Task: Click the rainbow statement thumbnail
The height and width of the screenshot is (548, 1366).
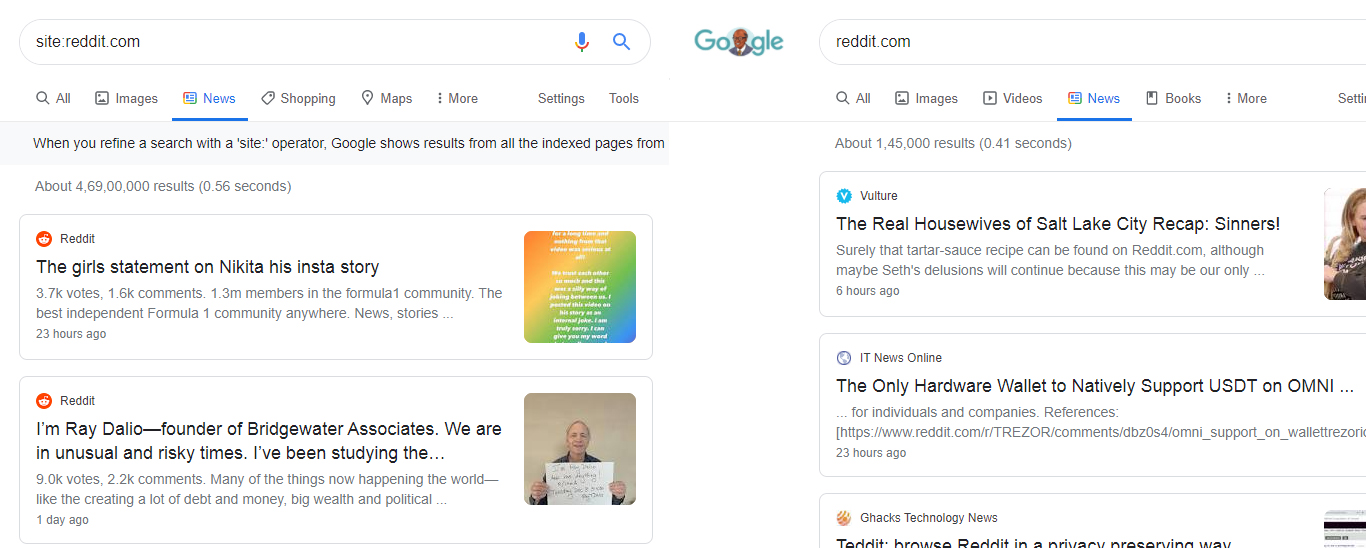Action: (580, 287)
